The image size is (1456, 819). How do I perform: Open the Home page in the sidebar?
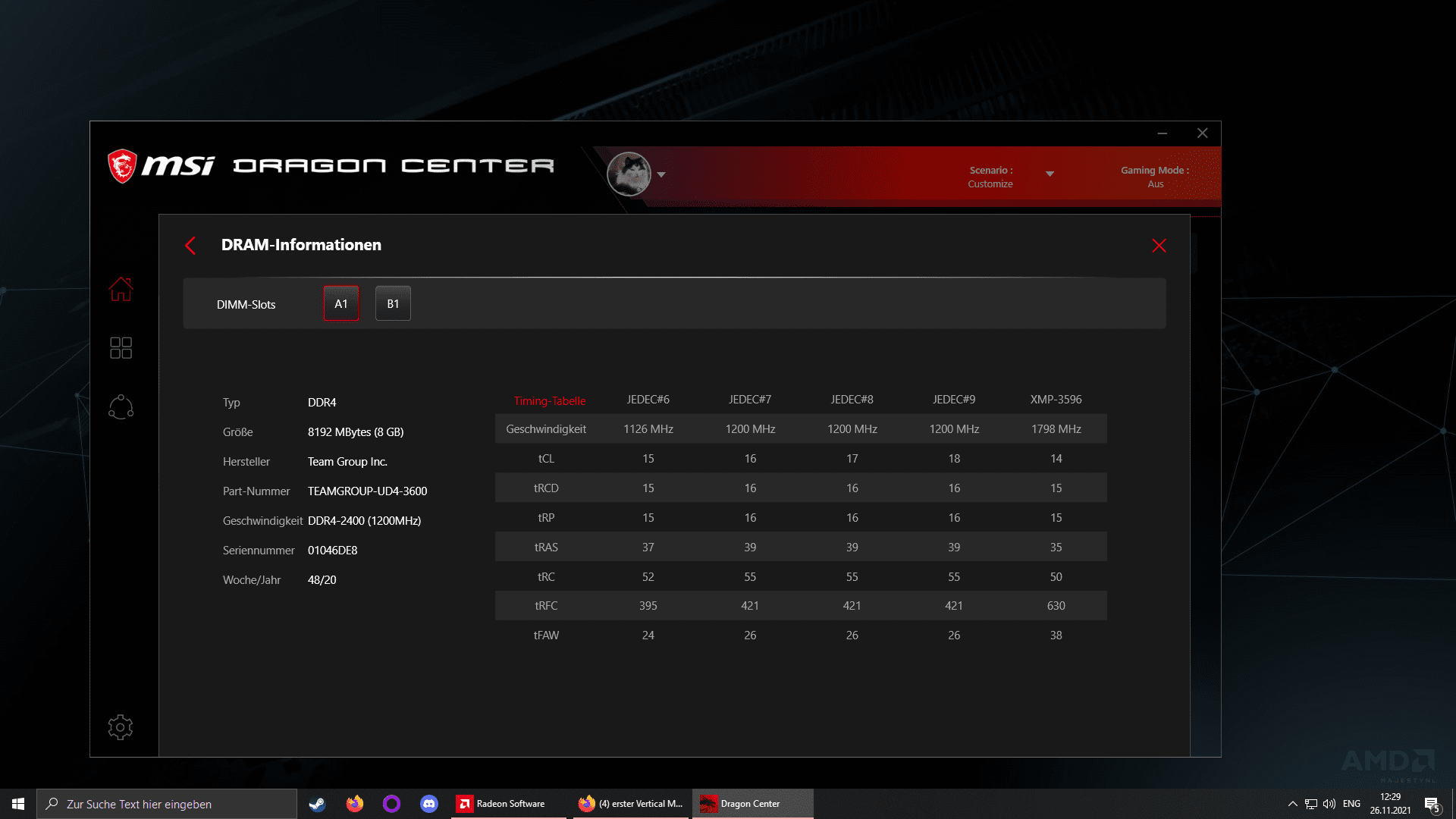(121, 289)
